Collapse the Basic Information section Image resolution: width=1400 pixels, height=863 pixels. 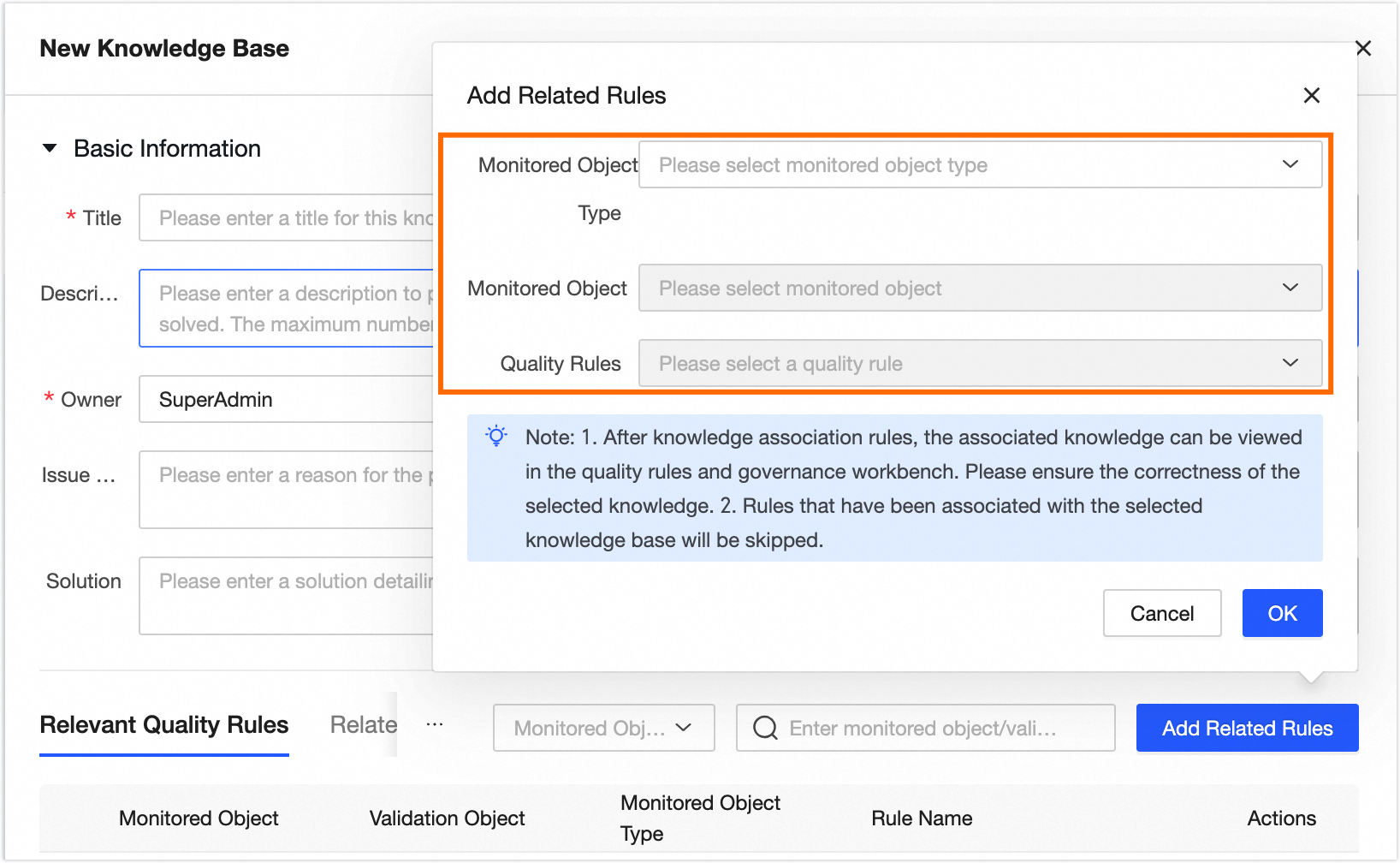[50, 148]
